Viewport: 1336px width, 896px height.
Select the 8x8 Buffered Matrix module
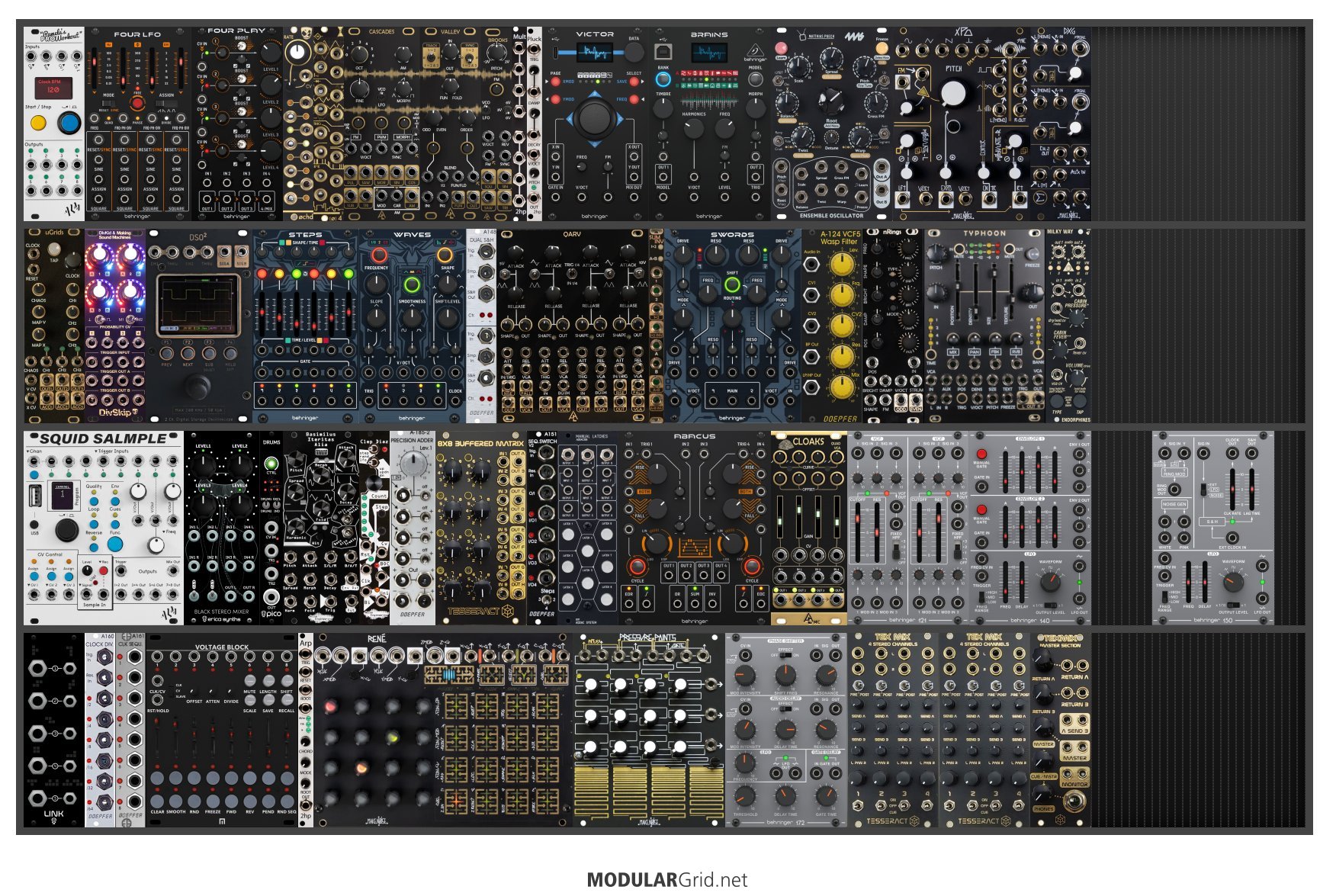481,528
